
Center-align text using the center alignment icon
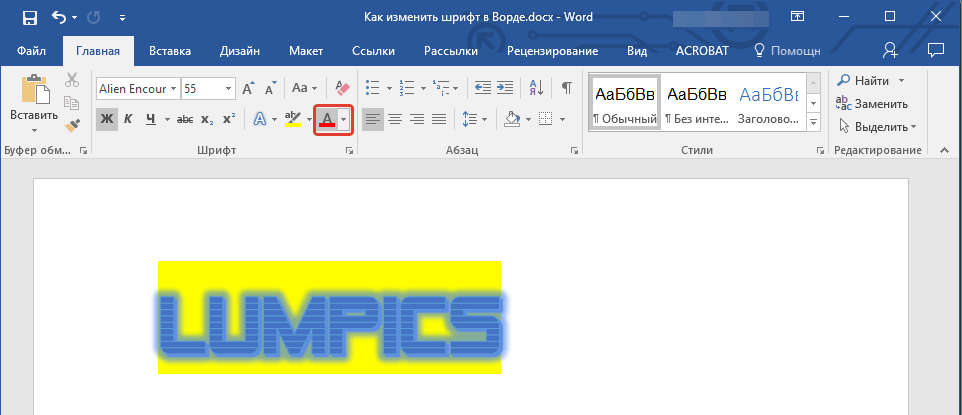(x=395, y=120)
